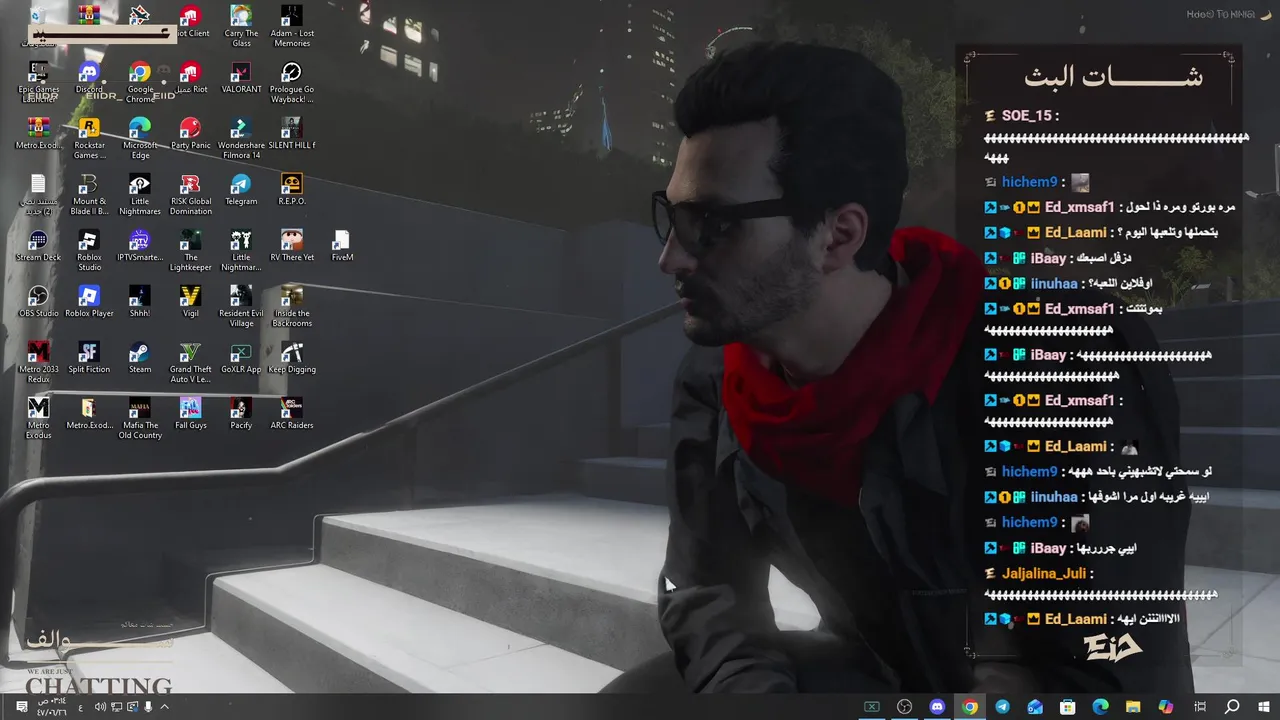Select the Telegram desktop shortcut
Screen dimensions: 1280x720
[241, 190]
